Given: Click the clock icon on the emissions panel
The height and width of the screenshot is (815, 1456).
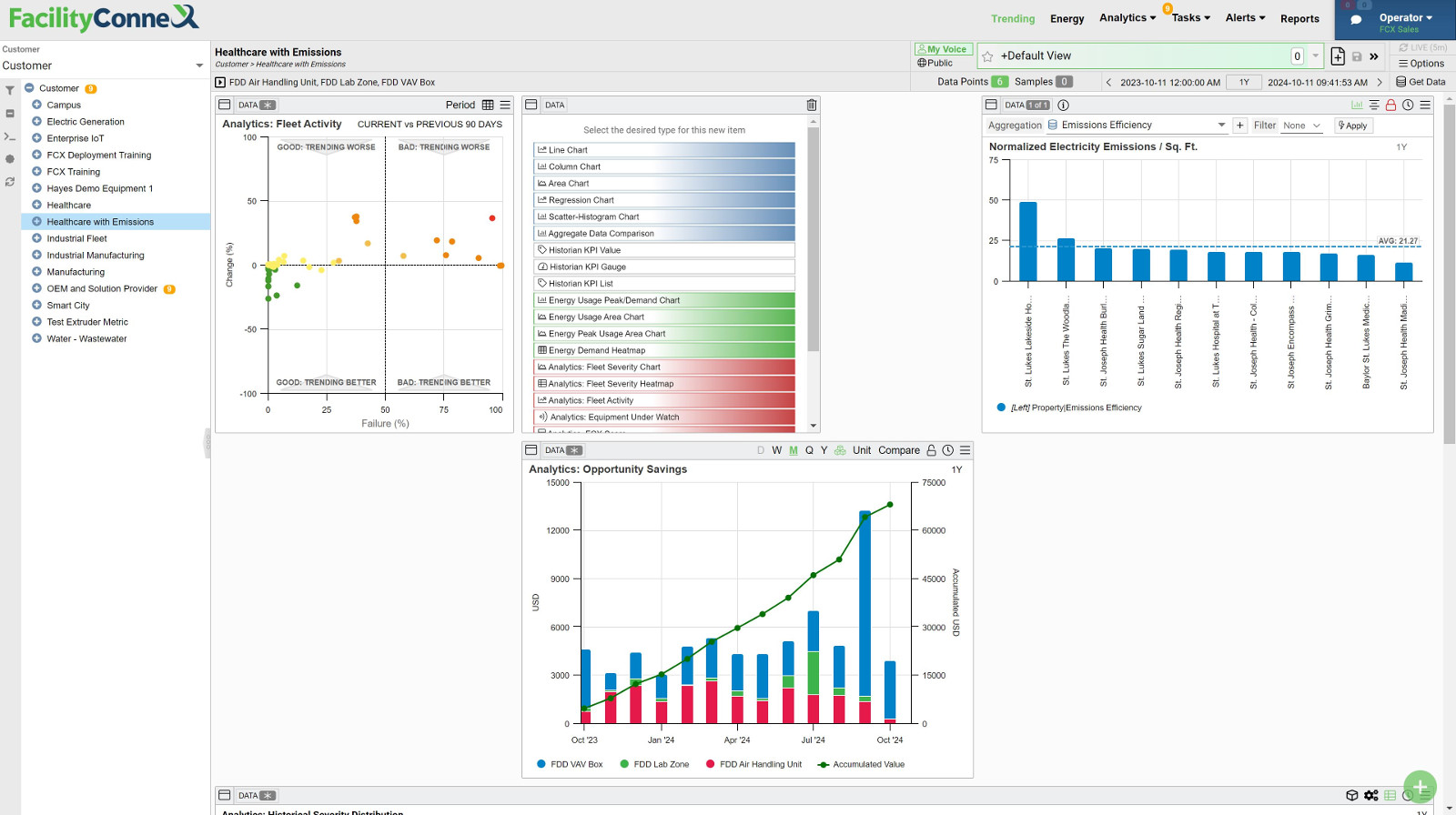Looking at the screenshot, I should (x=1408, y=106).
